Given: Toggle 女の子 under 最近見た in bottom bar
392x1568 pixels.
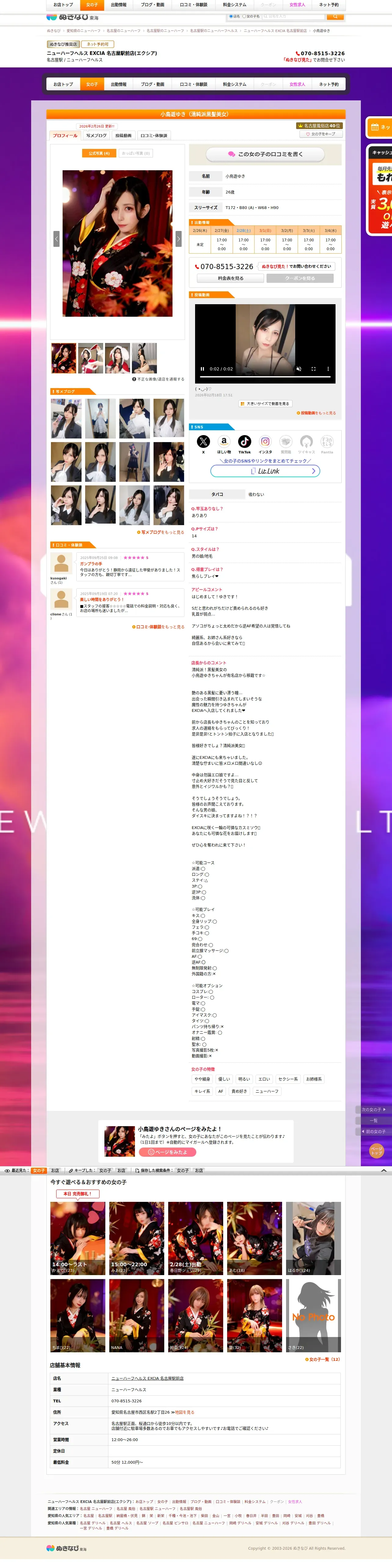Looking at the screenshot, I should [x=38, y=1170].
